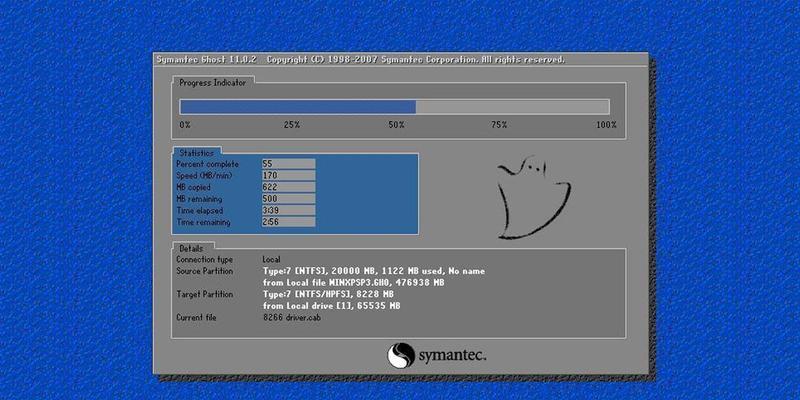This screenshot has height=400, width=800.
Task: Click the MB remaining label
Action: (x=199, y=199)
